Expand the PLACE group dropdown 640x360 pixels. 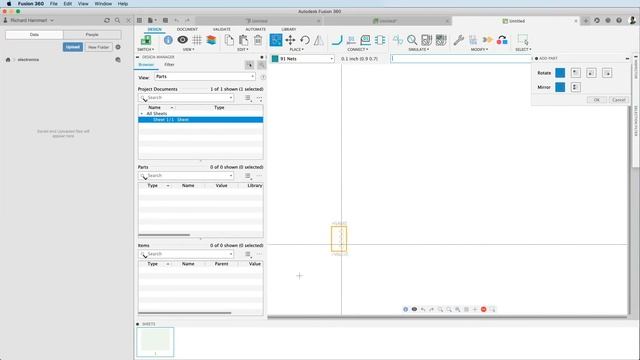coord(296,49)
